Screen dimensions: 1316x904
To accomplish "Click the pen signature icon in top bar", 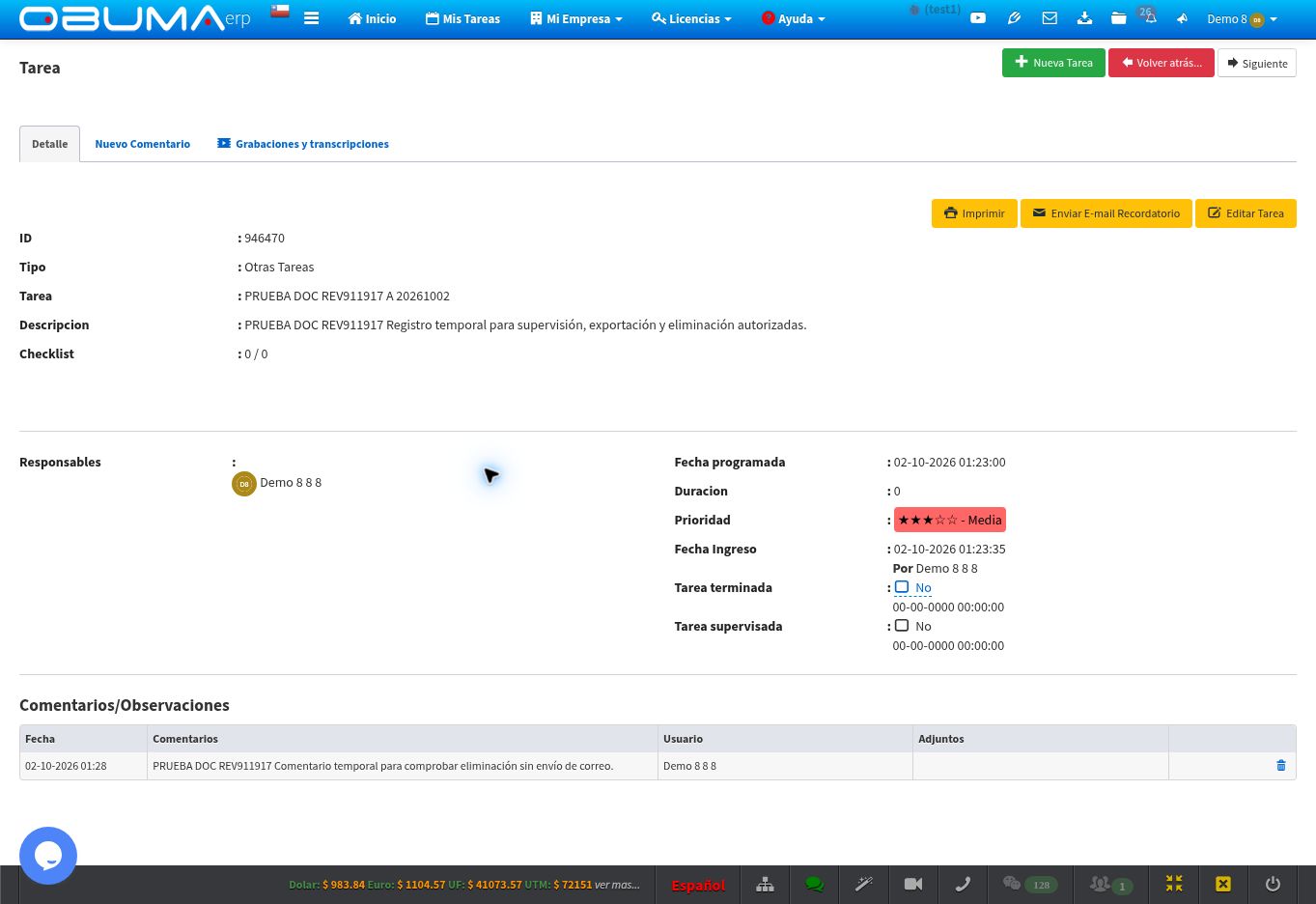I will click(1014, 18).
